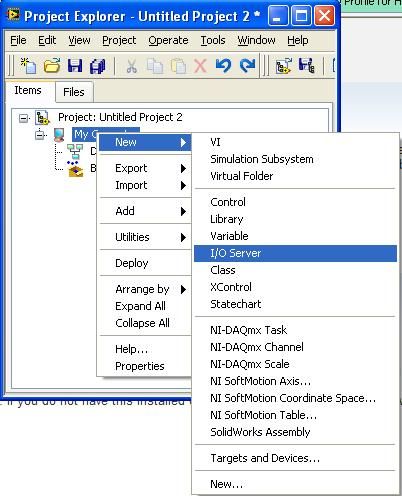Collapse the Project: Untitled Project 2 tree node
Viewport: 402px width, 496px height.
coord(23,118)
